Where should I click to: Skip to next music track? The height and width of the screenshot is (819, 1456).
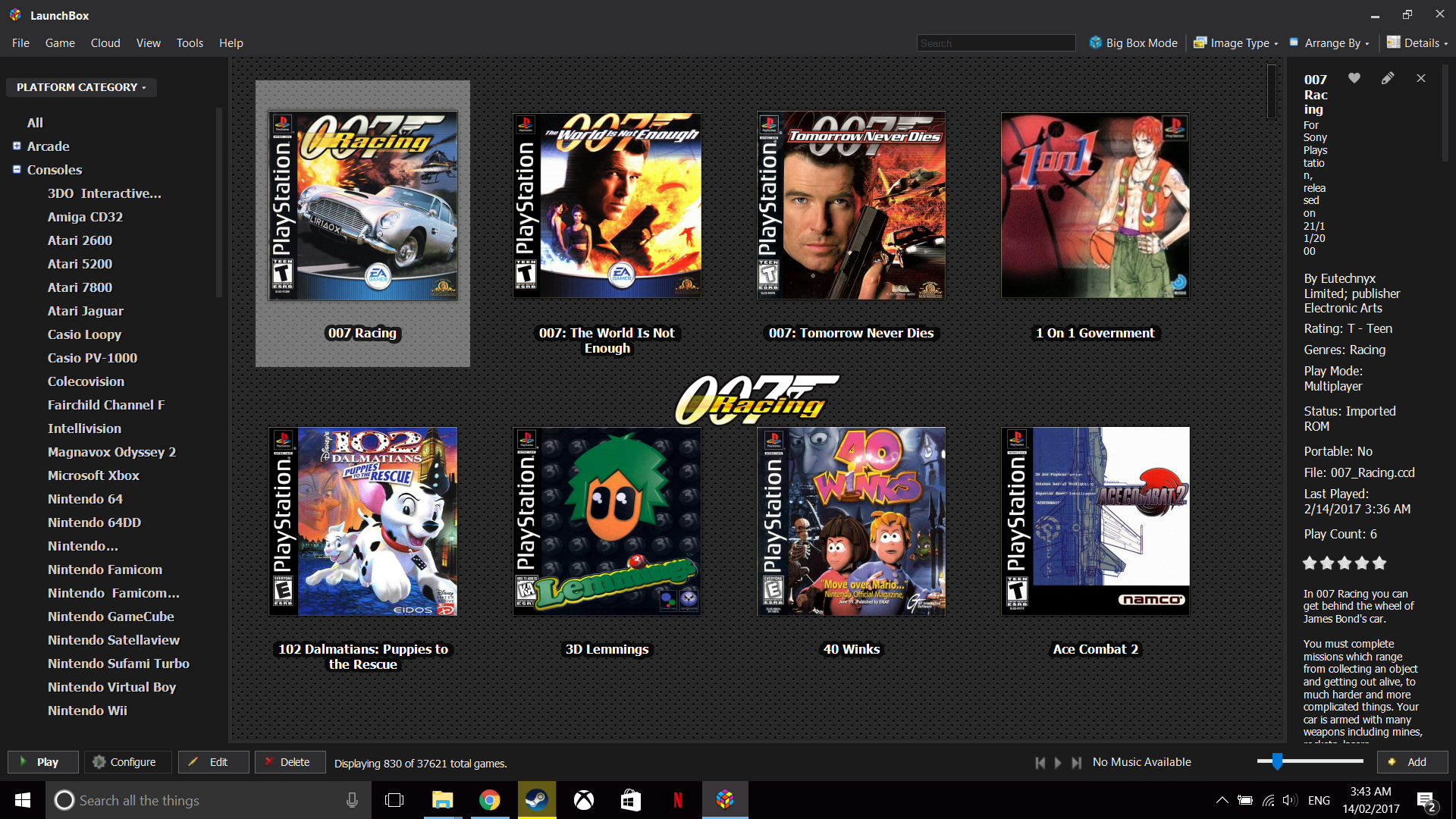click(1076, 763)
